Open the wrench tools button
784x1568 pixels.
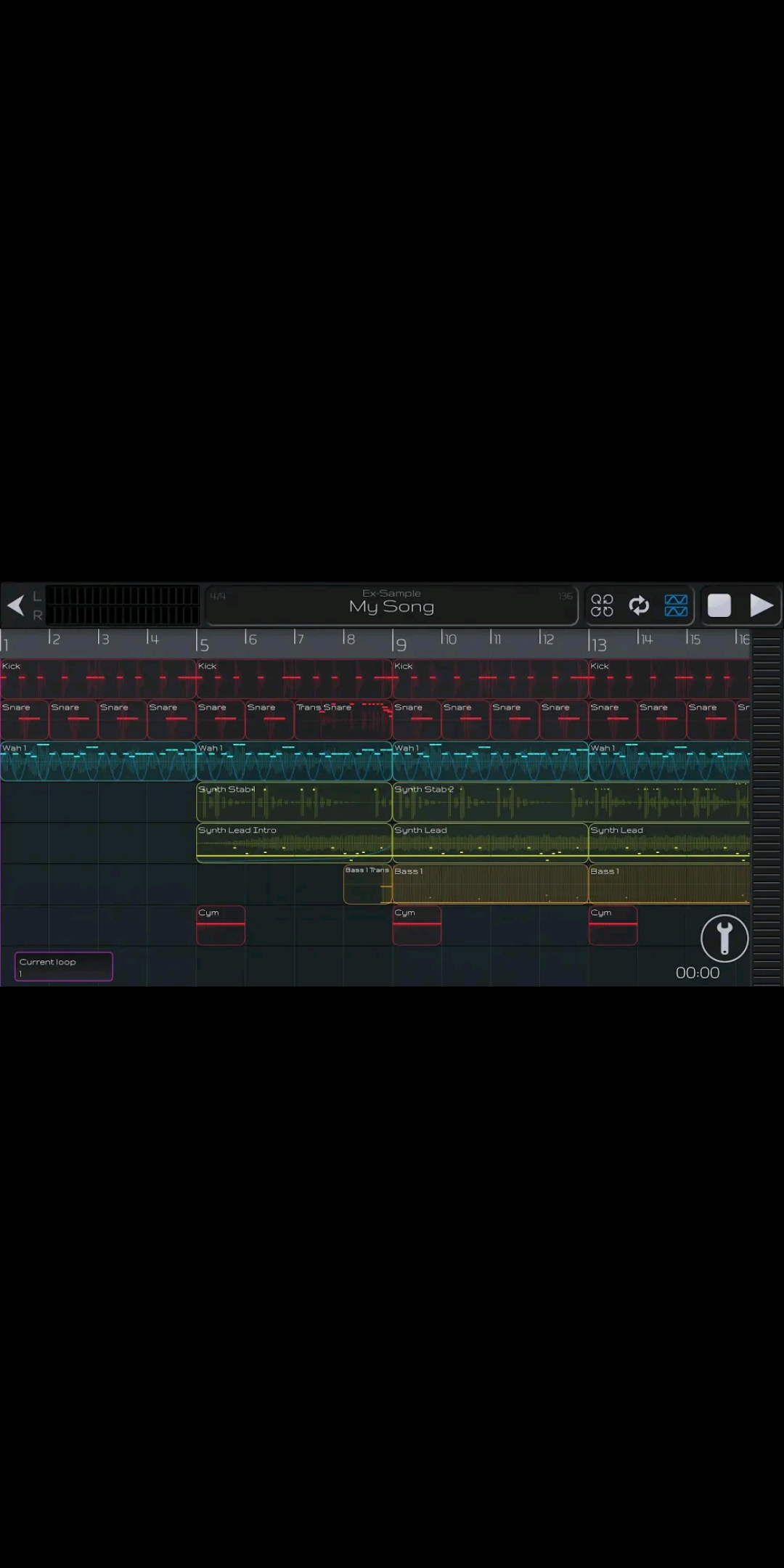pos(724,938)
